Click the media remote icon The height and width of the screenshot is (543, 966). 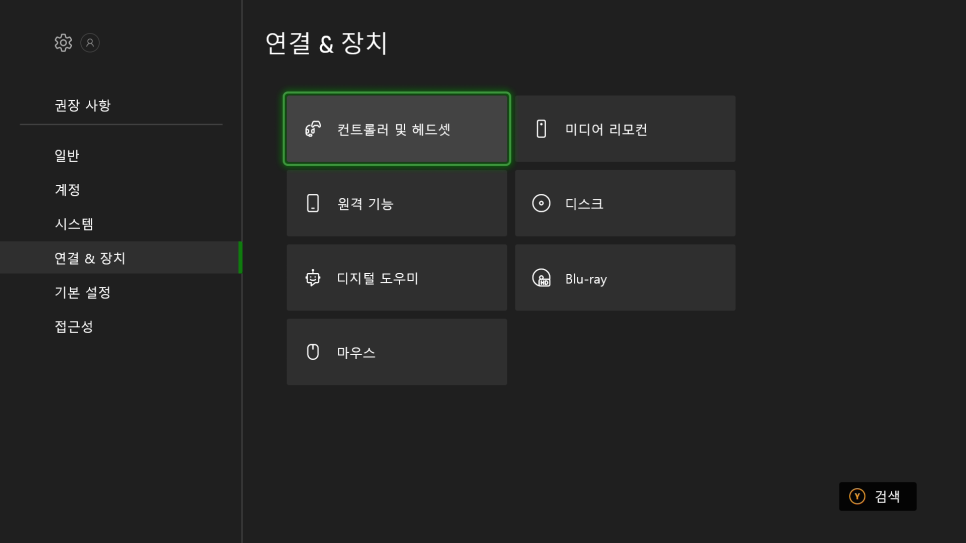coord(541,129)
